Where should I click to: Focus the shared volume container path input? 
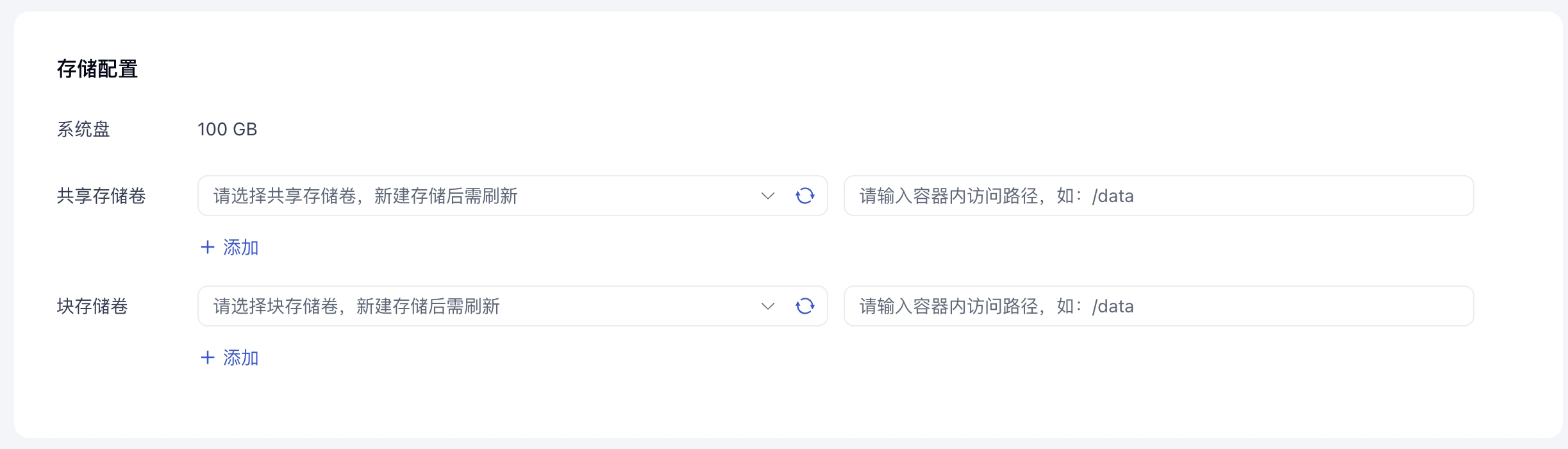point(1158,196)
